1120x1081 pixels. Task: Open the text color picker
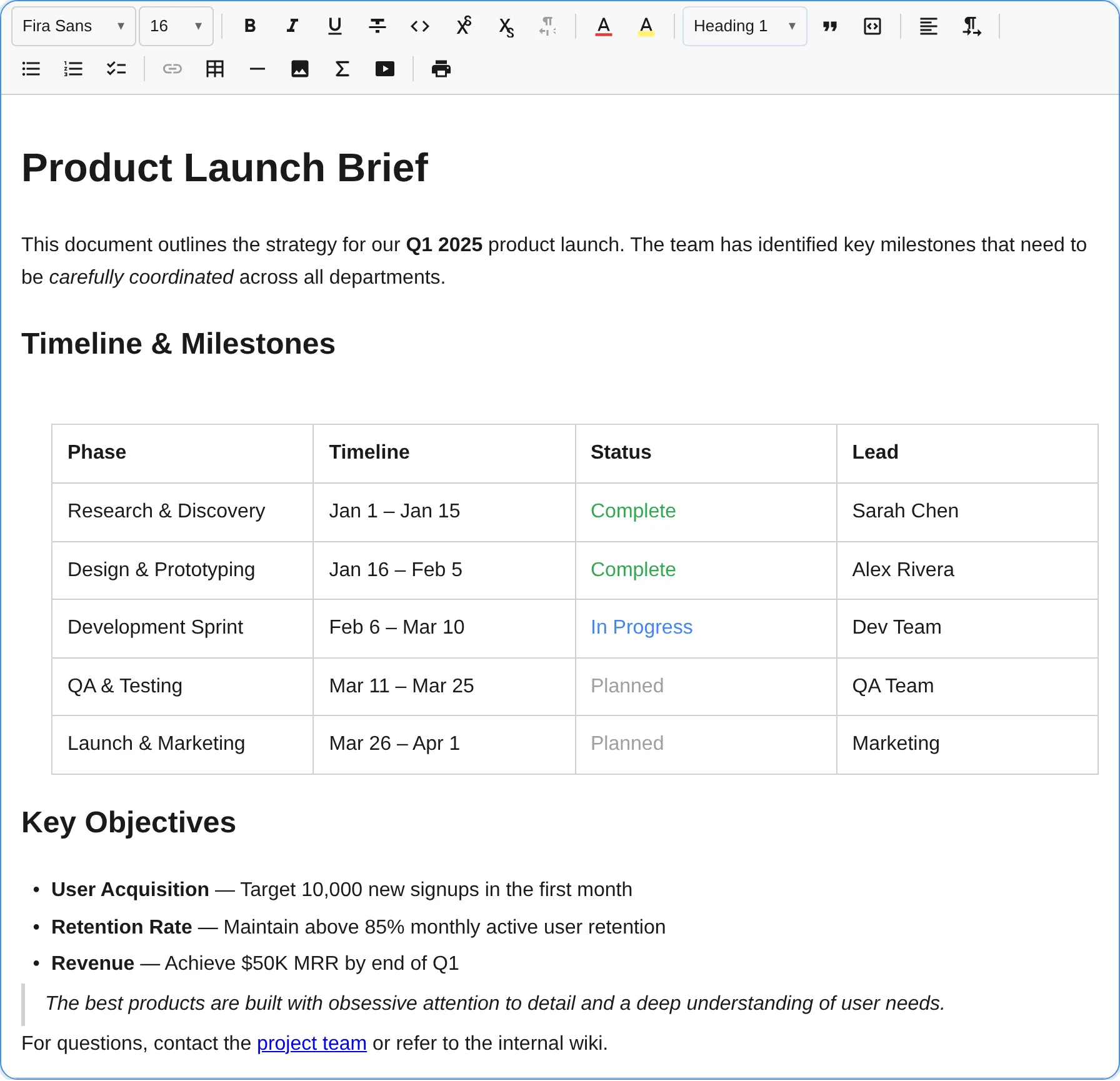point(604,26)
